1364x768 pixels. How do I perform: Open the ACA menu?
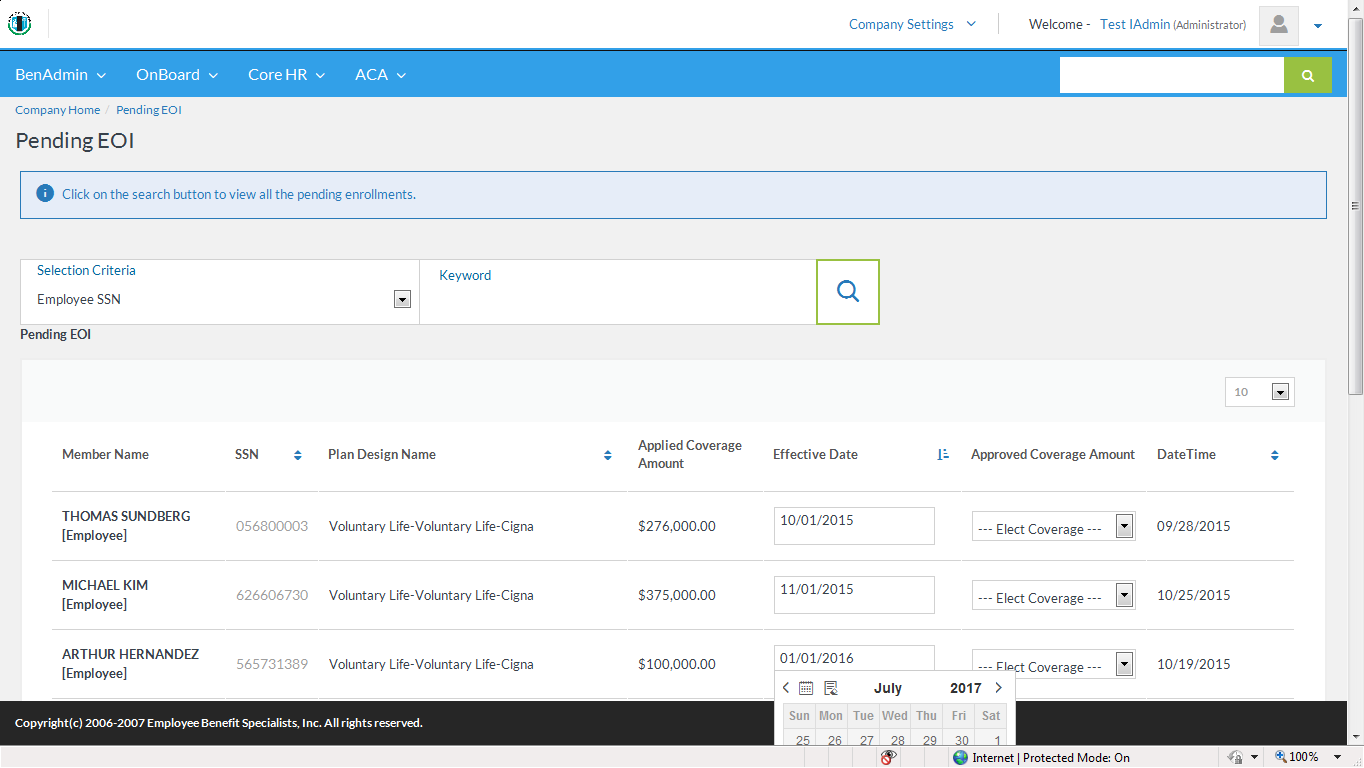(x=380, y=74)
